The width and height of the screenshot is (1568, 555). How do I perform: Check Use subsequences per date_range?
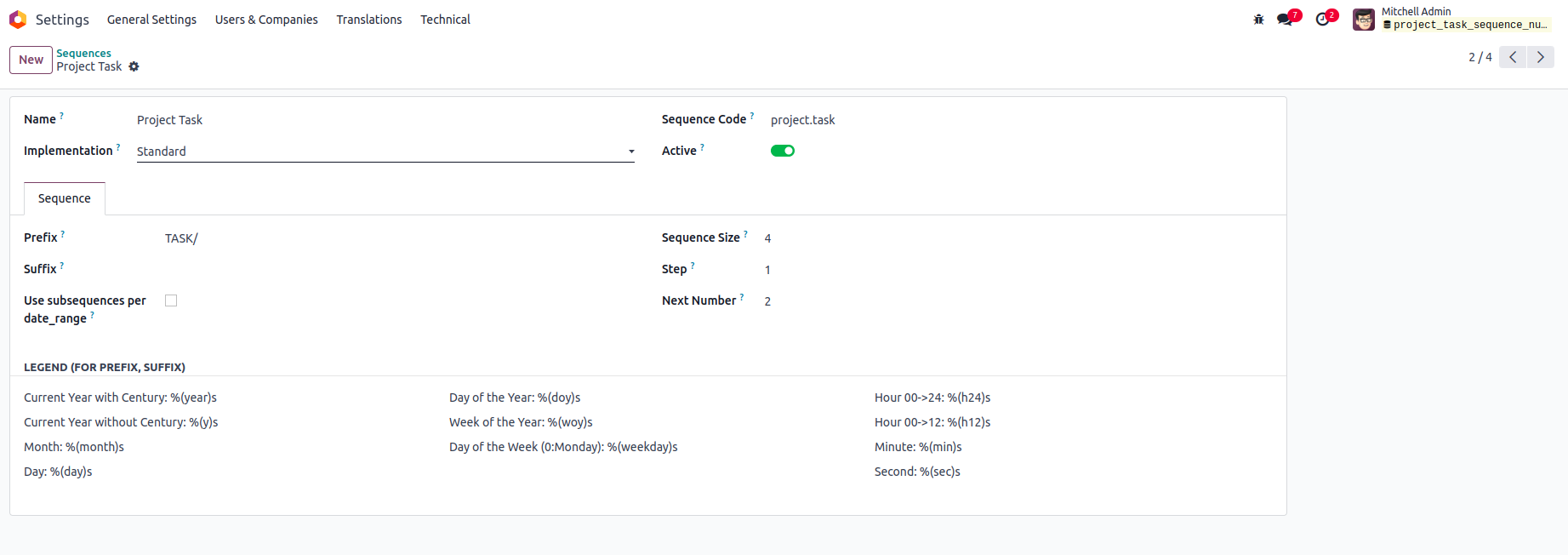pos(171,300)
